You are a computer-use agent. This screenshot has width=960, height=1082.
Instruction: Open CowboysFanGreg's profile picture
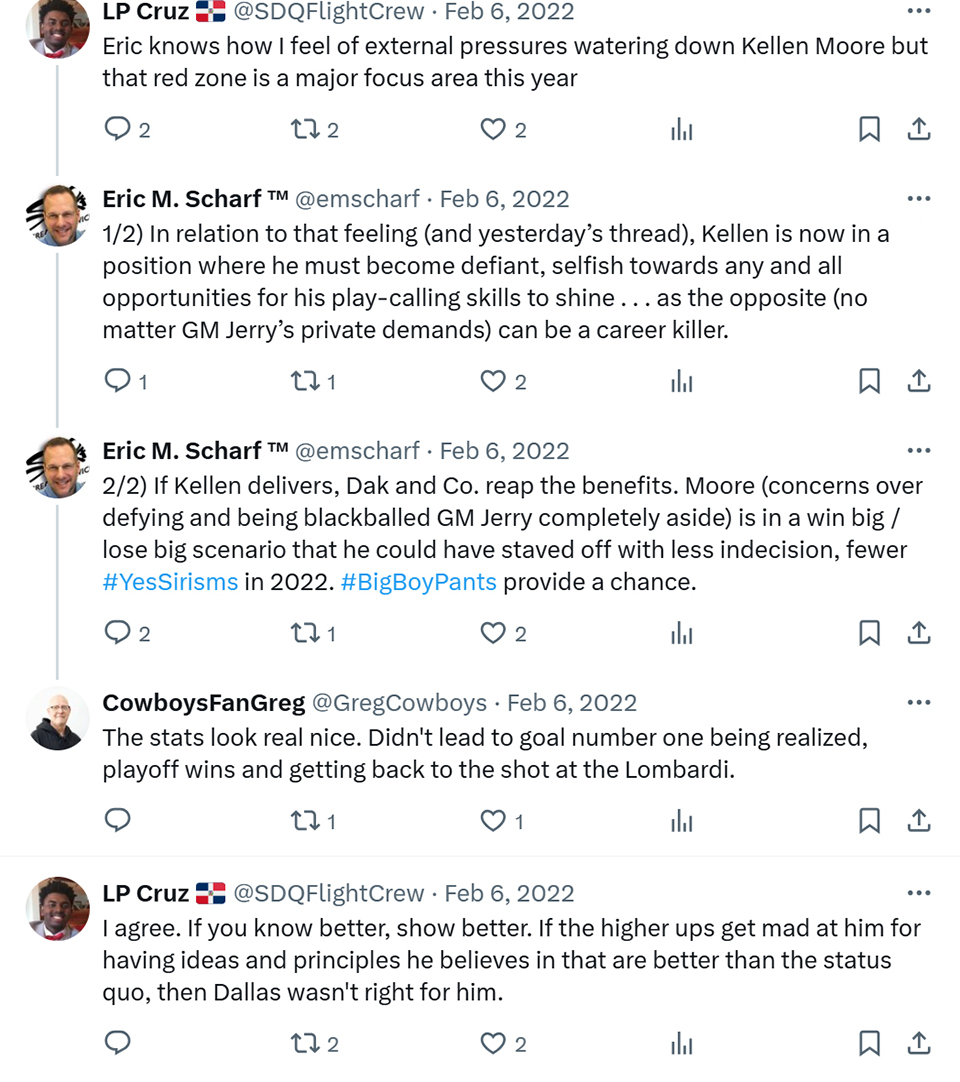[x=57, y=718]
